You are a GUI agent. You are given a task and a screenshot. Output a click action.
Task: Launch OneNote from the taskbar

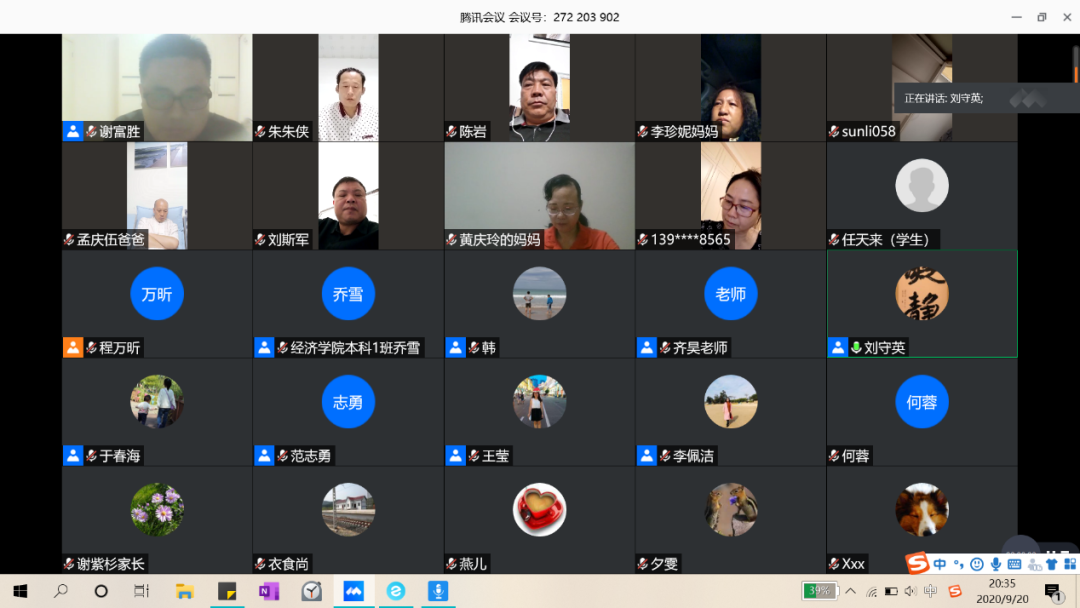269,591
